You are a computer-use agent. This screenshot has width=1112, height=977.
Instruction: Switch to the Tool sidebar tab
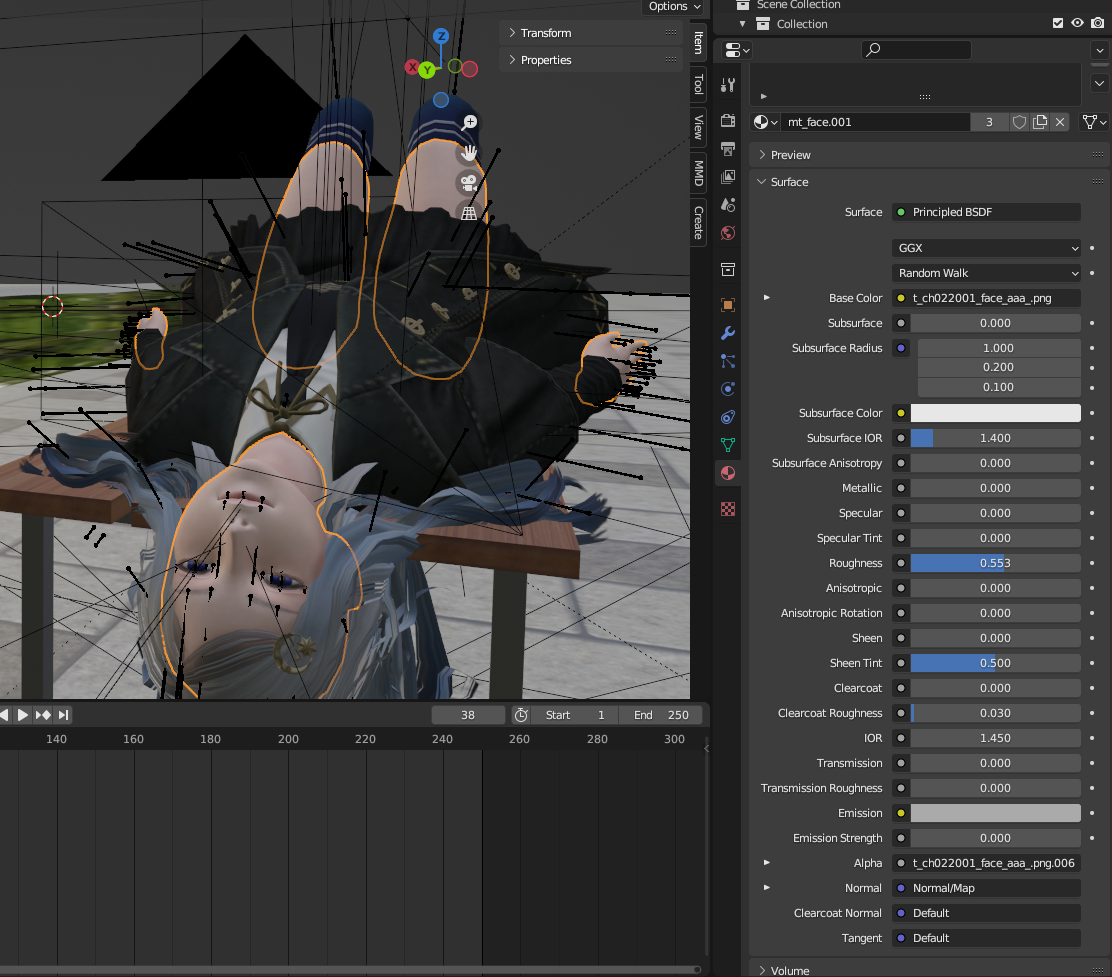[699, 84]
